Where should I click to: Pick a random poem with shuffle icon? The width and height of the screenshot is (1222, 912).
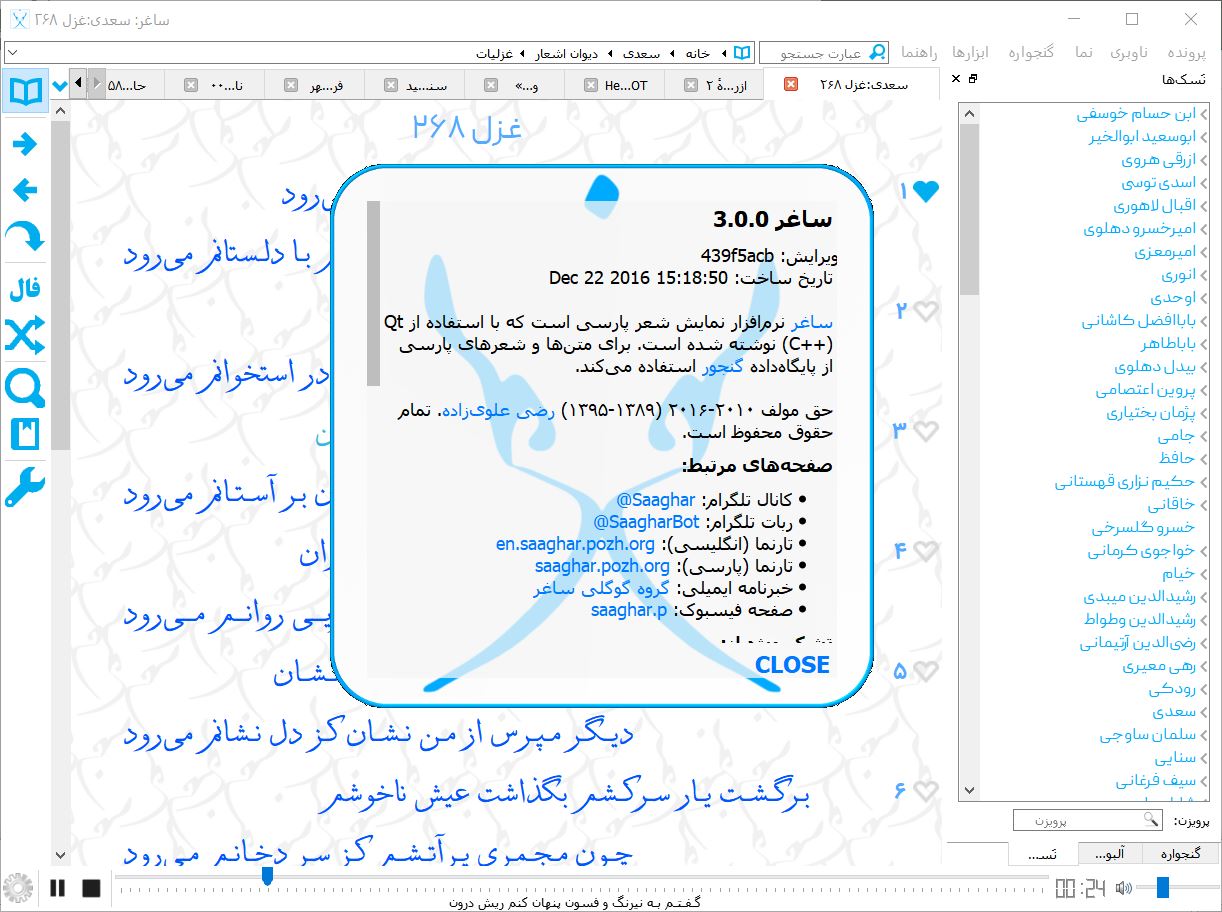(x=25, y=336)
